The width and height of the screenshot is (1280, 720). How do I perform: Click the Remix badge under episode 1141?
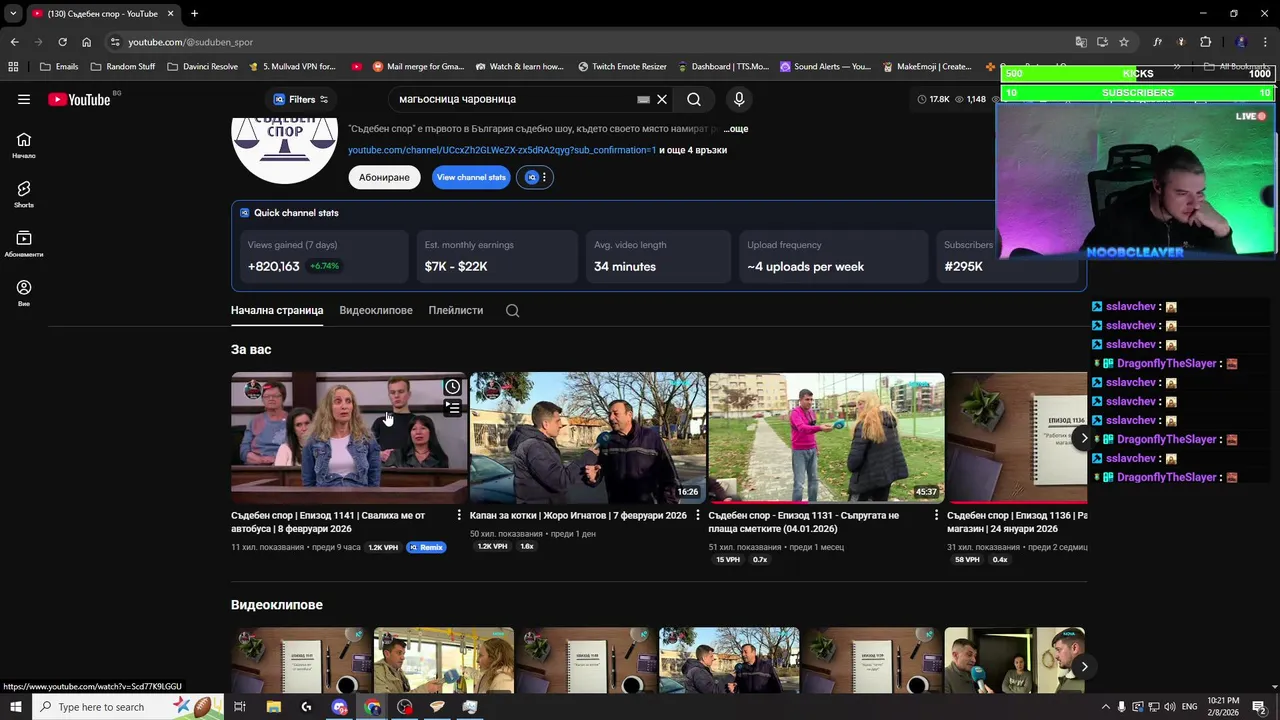pyautogui.click(x=427, y=547)
